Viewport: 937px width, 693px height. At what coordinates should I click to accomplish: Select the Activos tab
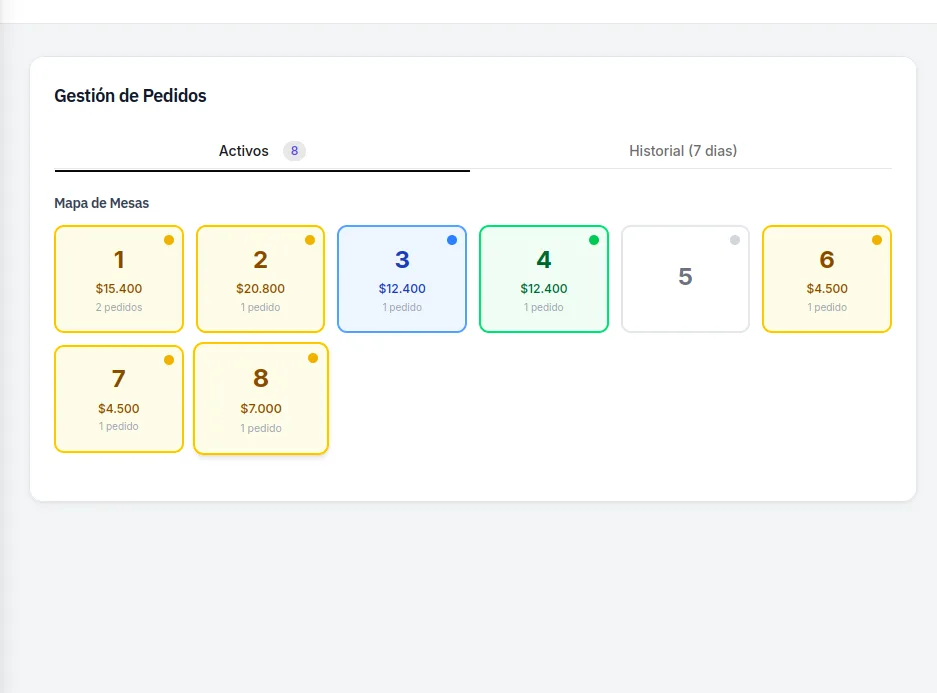pyautogui.click(x=243, y=150)
